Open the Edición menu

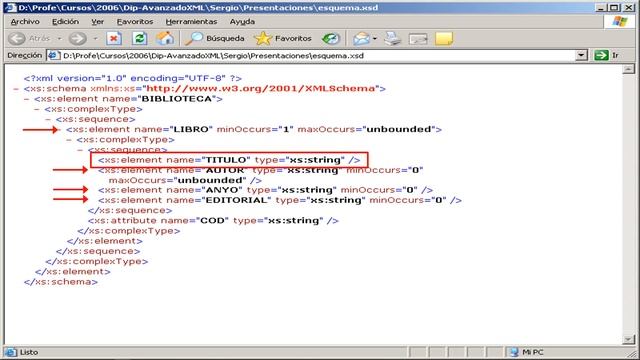65,22
